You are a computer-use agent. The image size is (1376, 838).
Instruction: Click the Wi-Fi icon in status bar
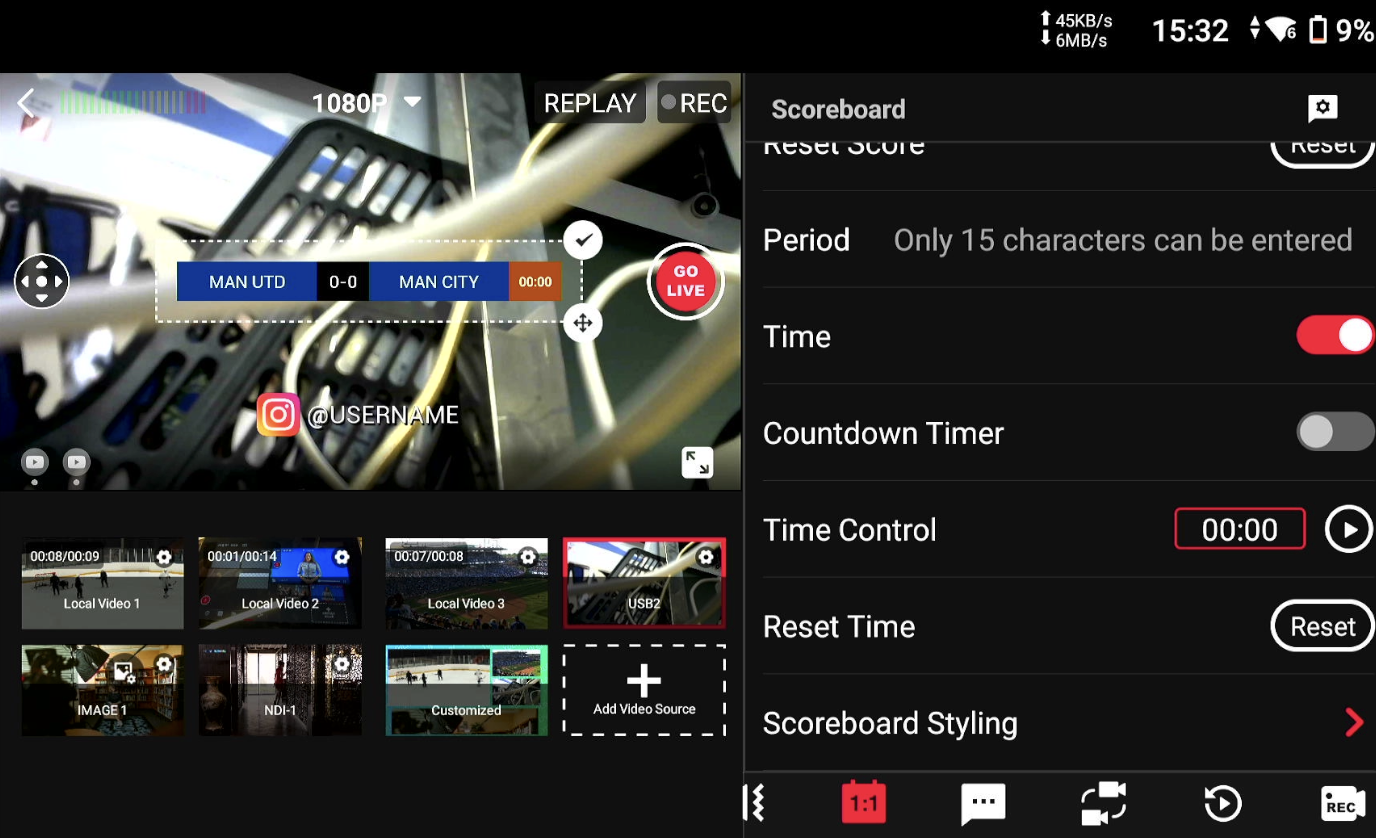1282,30
